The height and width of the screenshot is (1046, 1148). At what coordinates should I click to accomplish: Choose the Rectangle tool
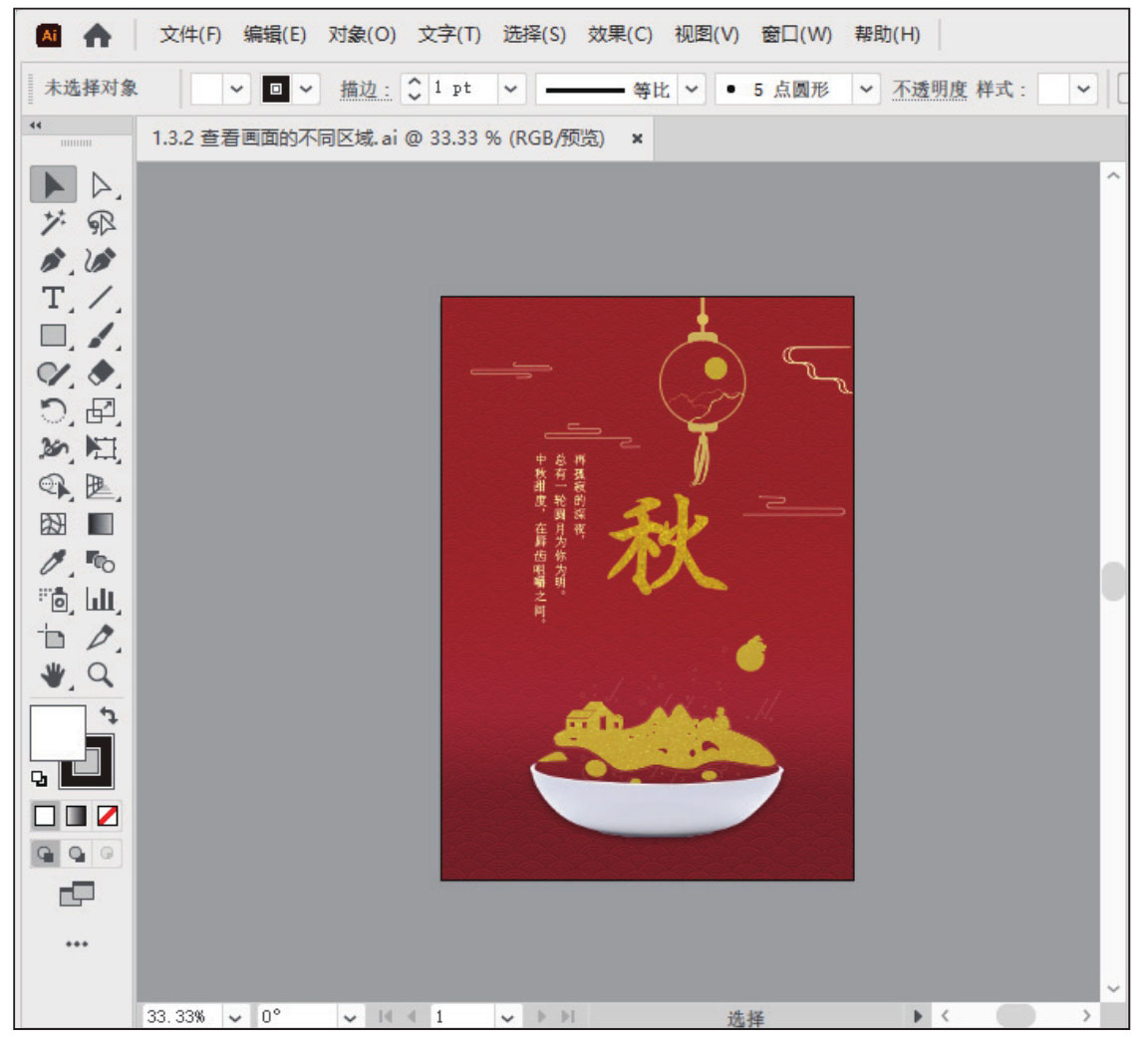(53, 336)
